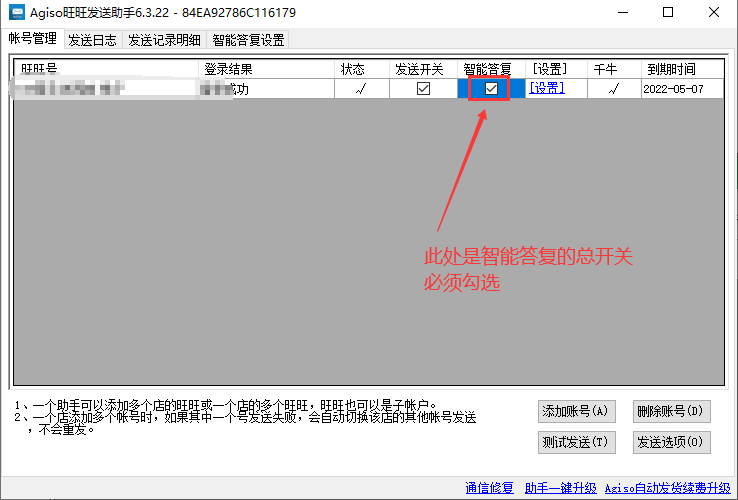The height and width of the screenshot is (500, 738).
Task: Click the 助手一键升级 link
Action: tap(560, 488)
